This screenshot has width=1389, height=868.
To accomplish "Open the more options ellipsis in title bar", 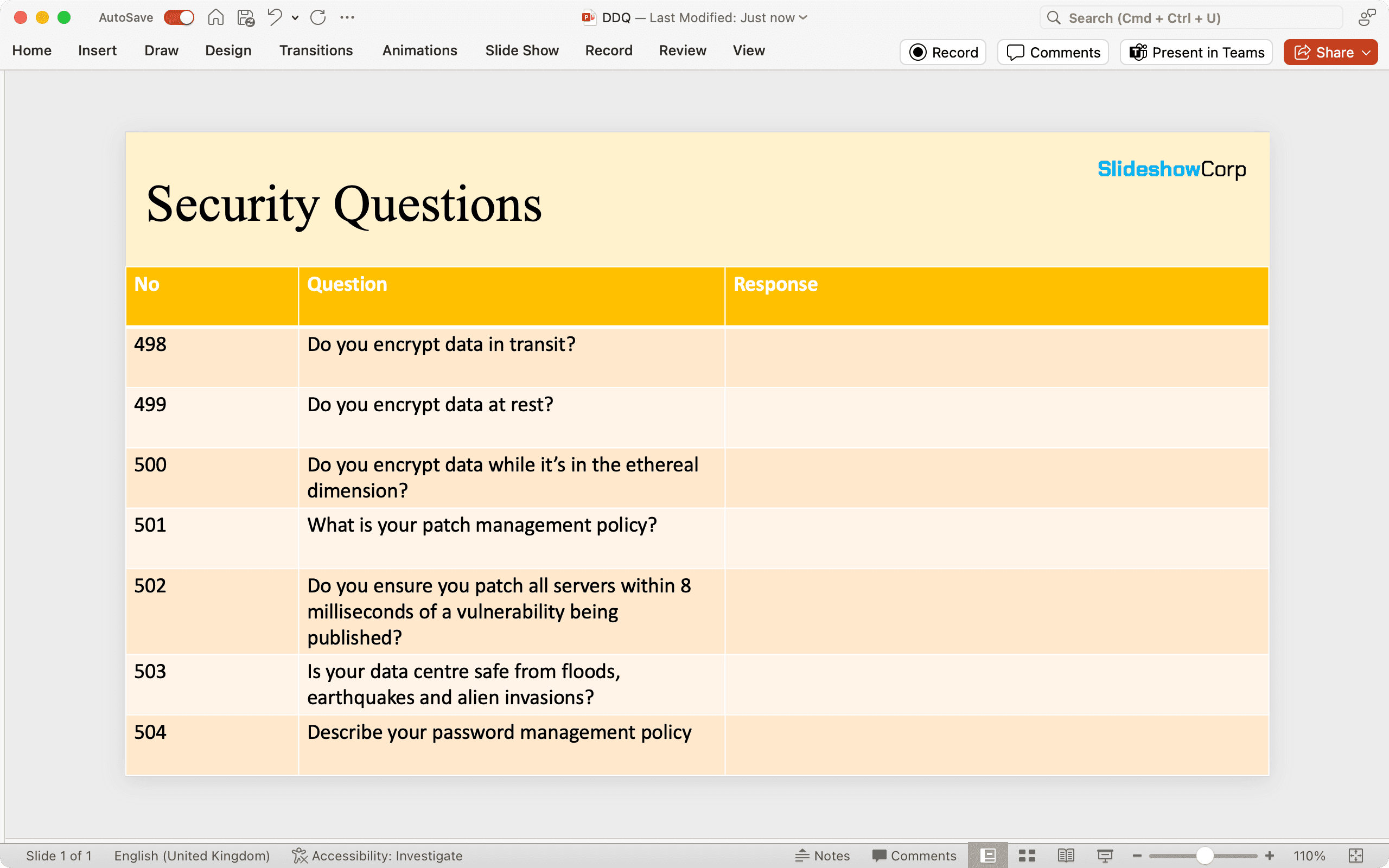I will pyautogui.click(x=347, y=18).
